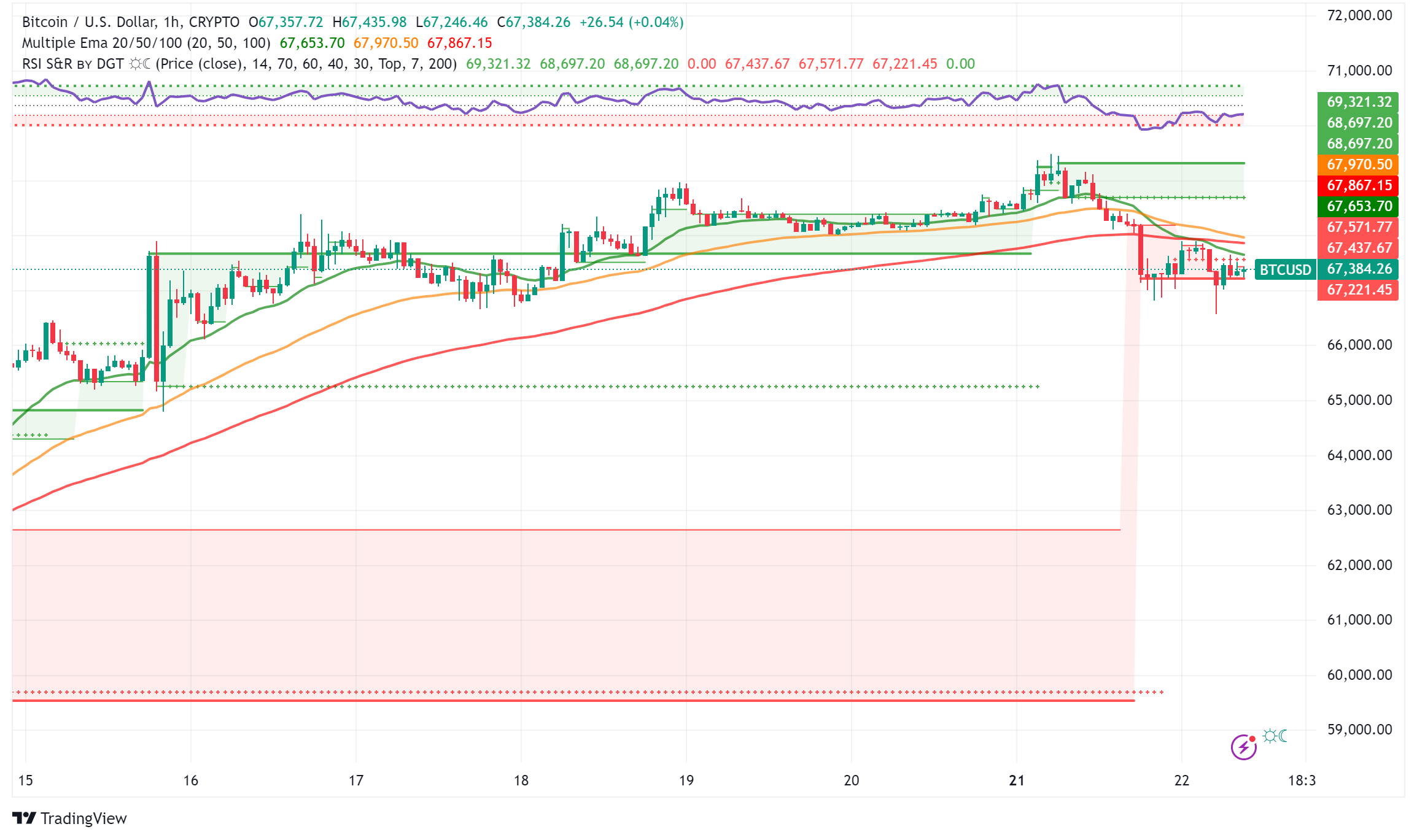Screen dimensions: 1417x840
Task: Click the 18:3 time label
Action: 1302,780
